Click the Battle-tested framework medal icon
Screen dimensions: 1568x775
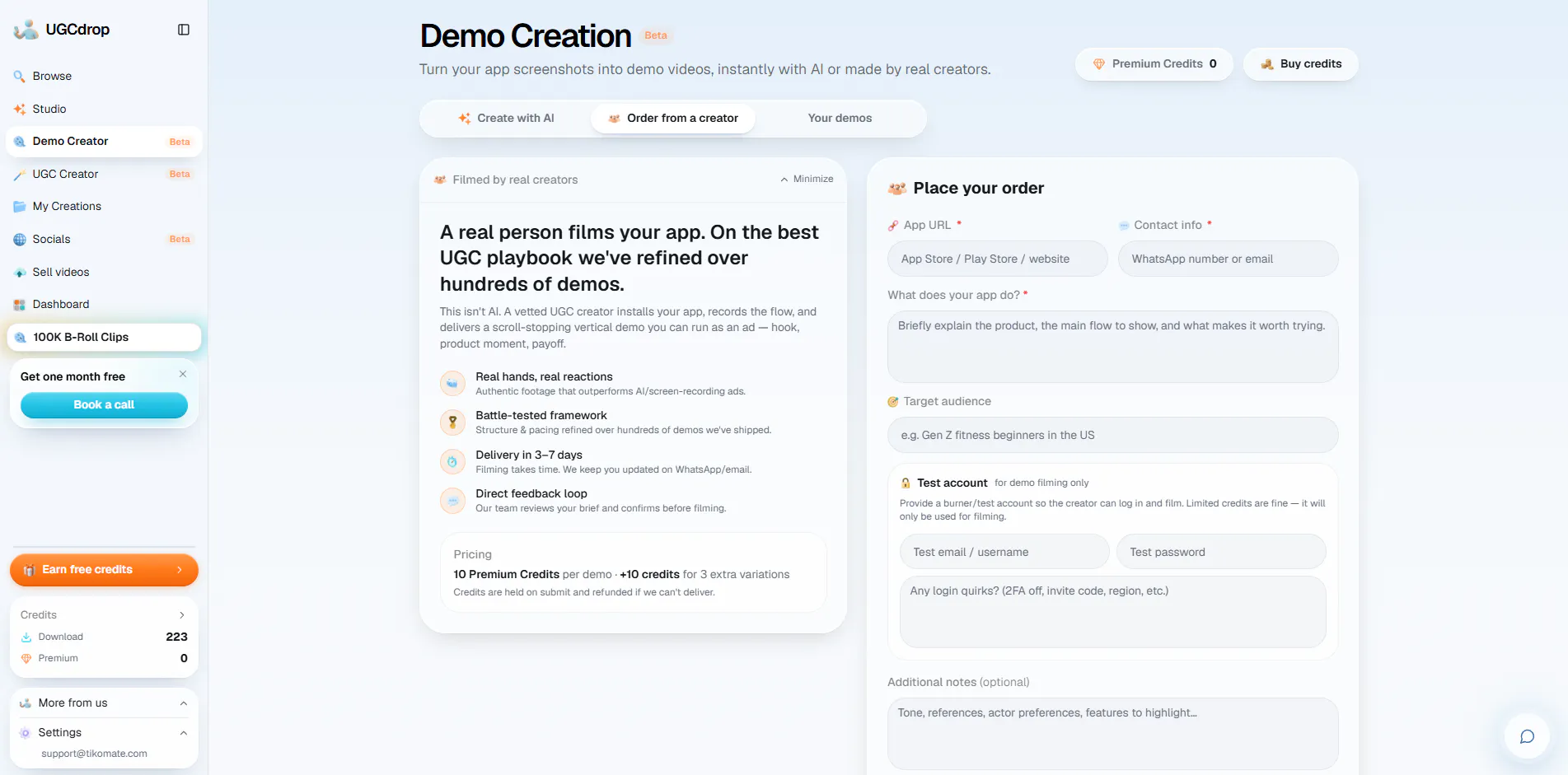[452, 423]
